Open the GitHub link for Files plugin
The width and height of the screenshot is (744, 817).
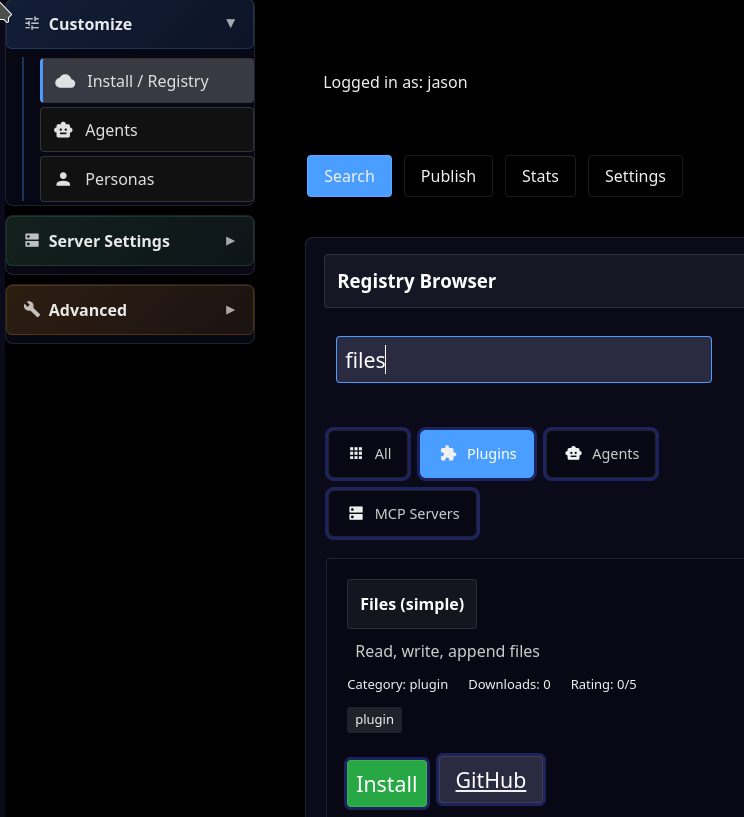(x=491, y=780)
